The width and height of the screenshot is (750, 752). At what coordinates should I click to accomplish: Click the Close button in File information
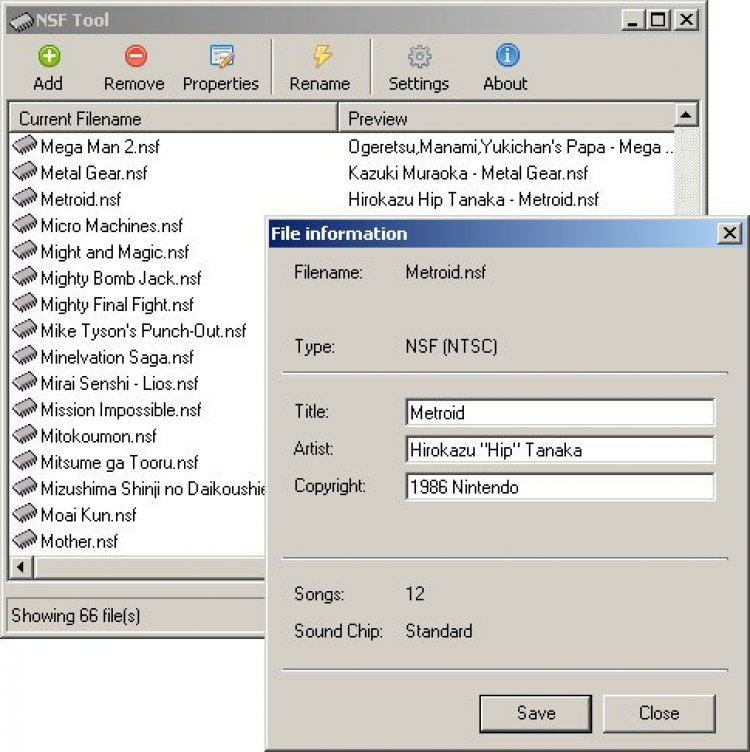[x=659, y=713]
